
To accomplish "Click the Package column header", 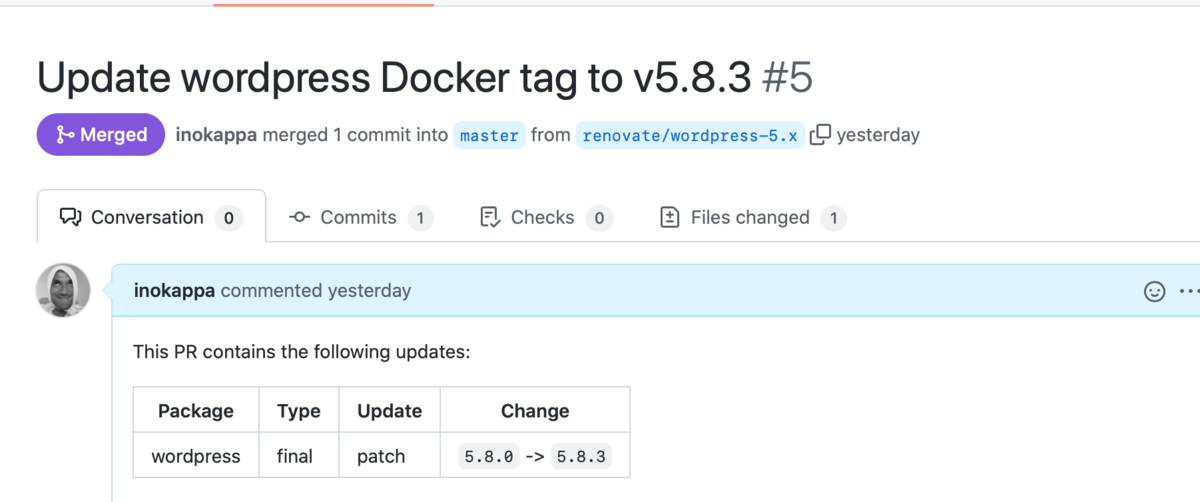I will [196, 411].
